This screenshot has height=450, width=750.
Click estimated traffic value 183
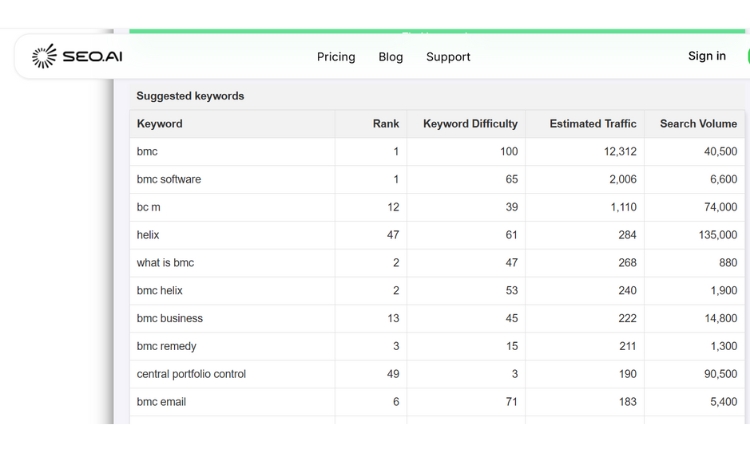coord(628,402)
